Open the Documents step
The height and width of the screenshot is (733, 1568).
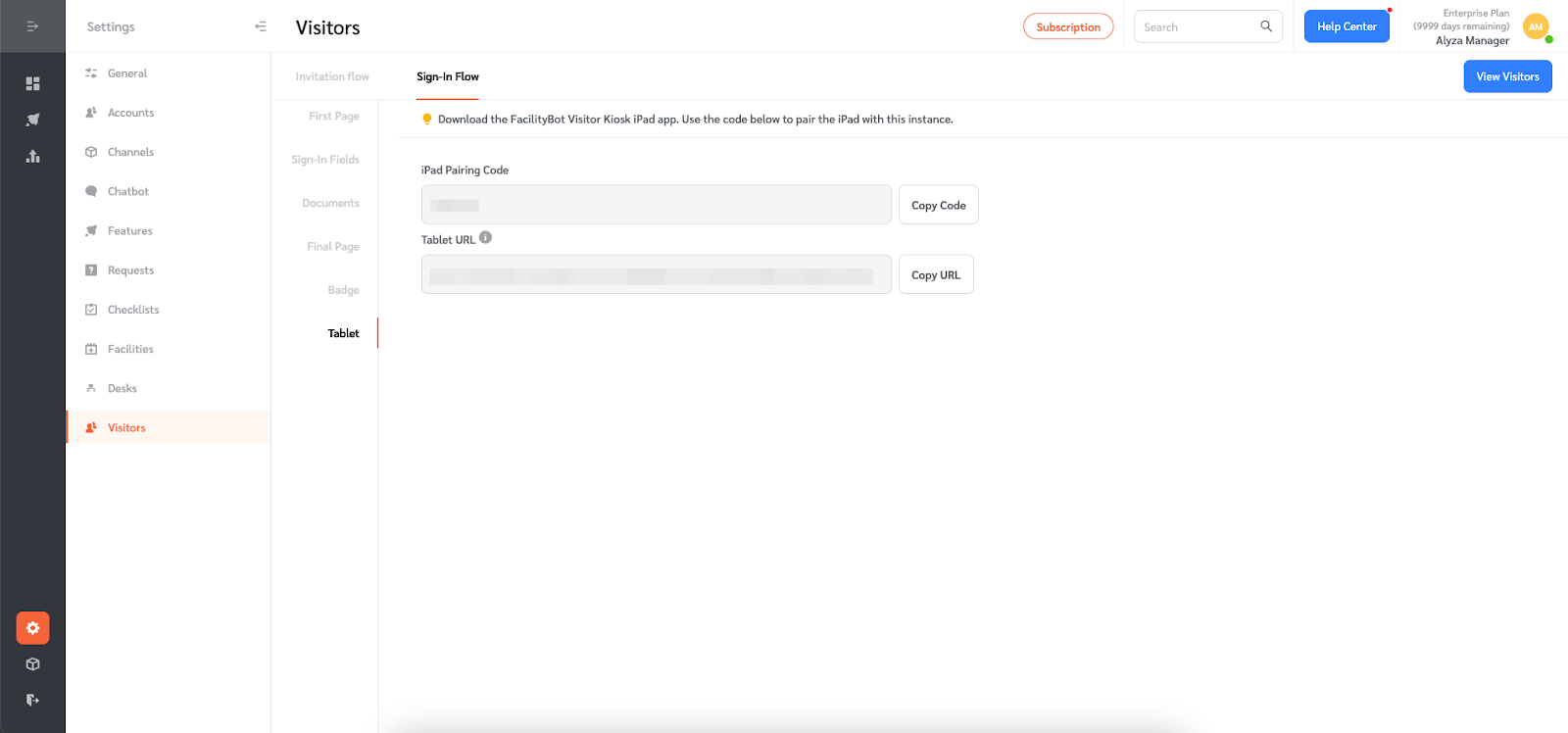[x=331, y=203]
